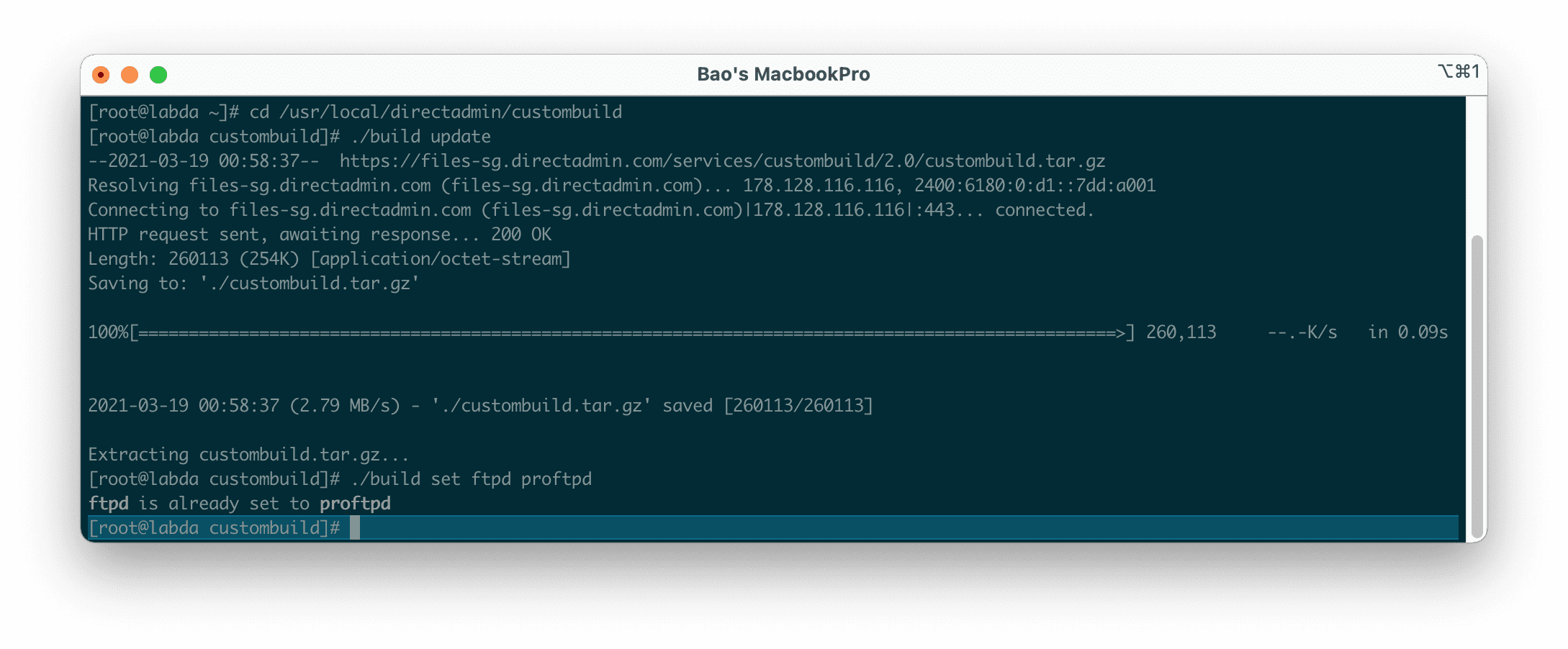Click the connected status message
The width and height of the screenshot is (1568, 649).
point(1045,209)
